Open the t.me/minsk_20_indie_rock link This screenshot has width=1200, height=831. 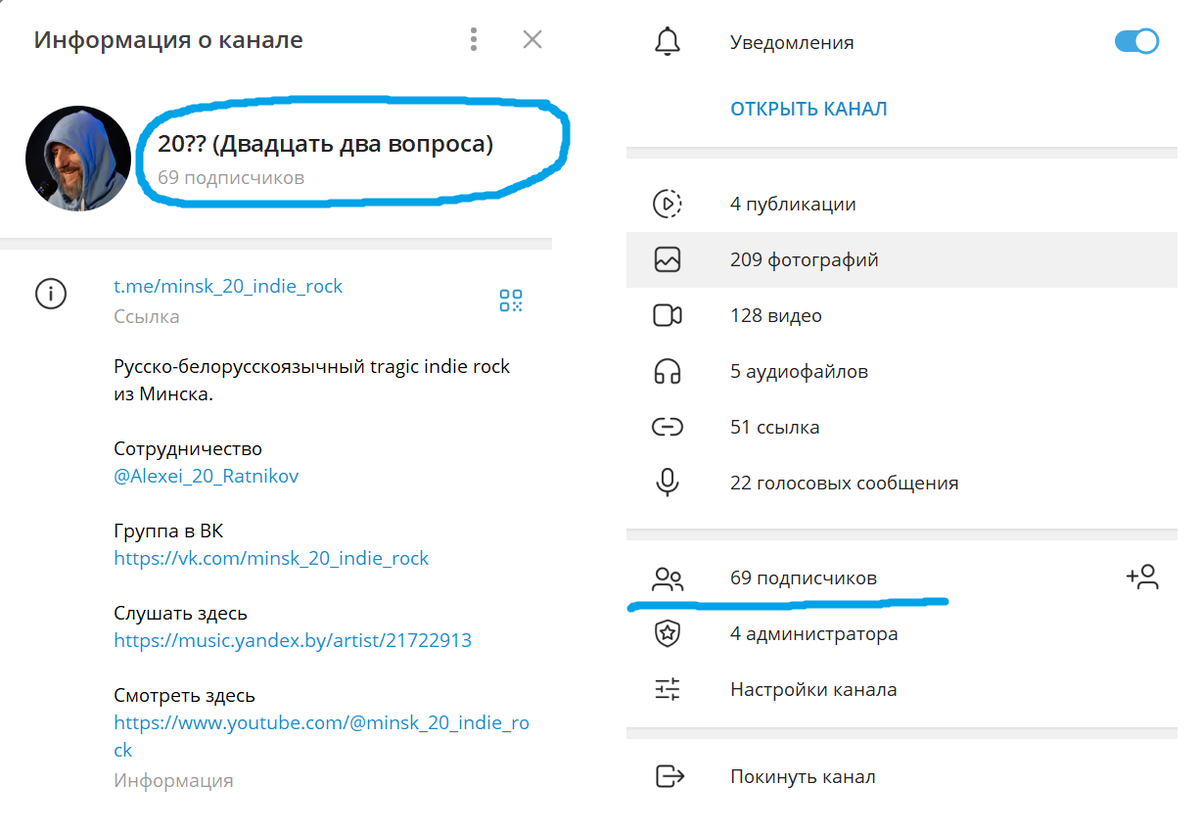227,286
